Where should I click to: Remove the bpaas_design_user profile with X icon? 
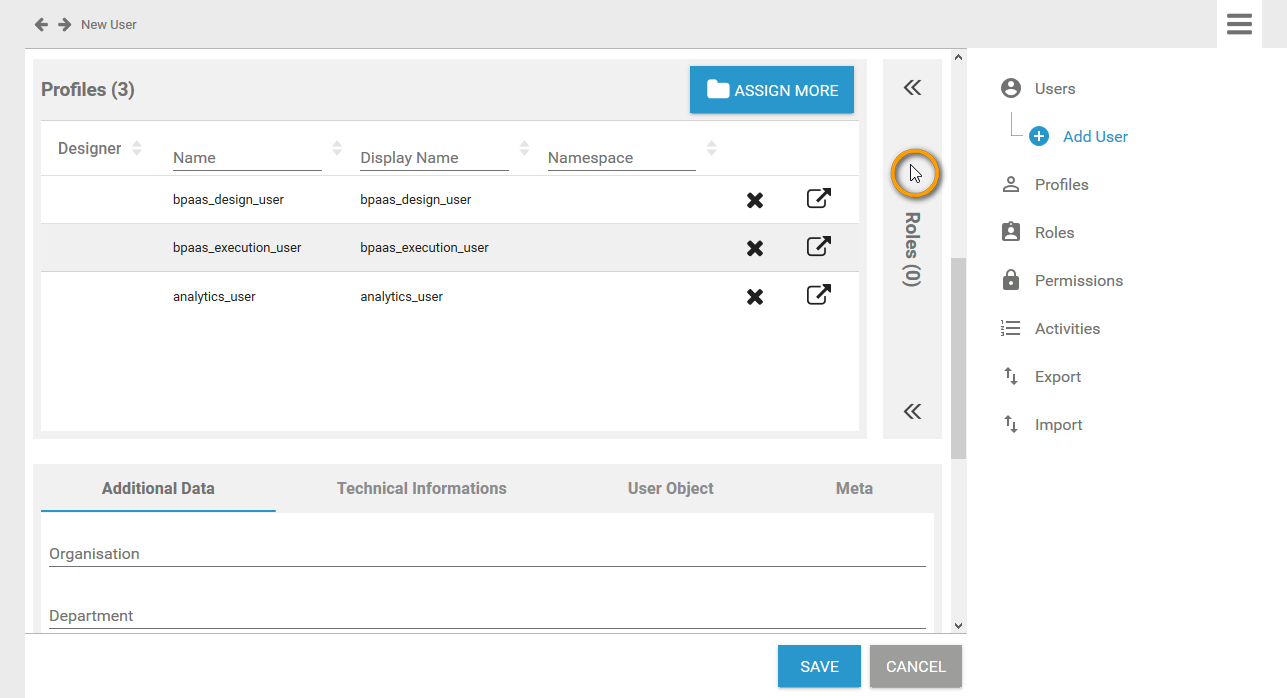[755, 200]
